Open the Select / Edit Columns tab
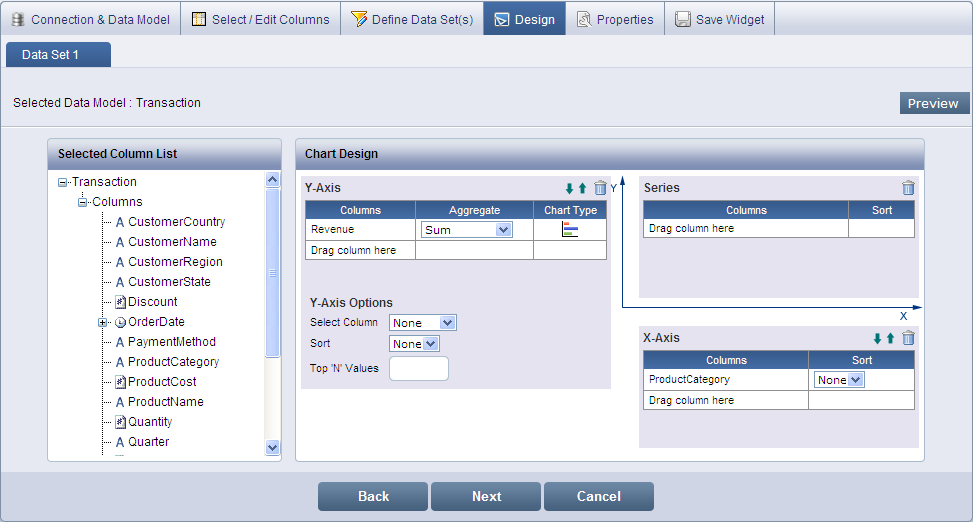Screen dimensions: 973x522 point(260,19)
